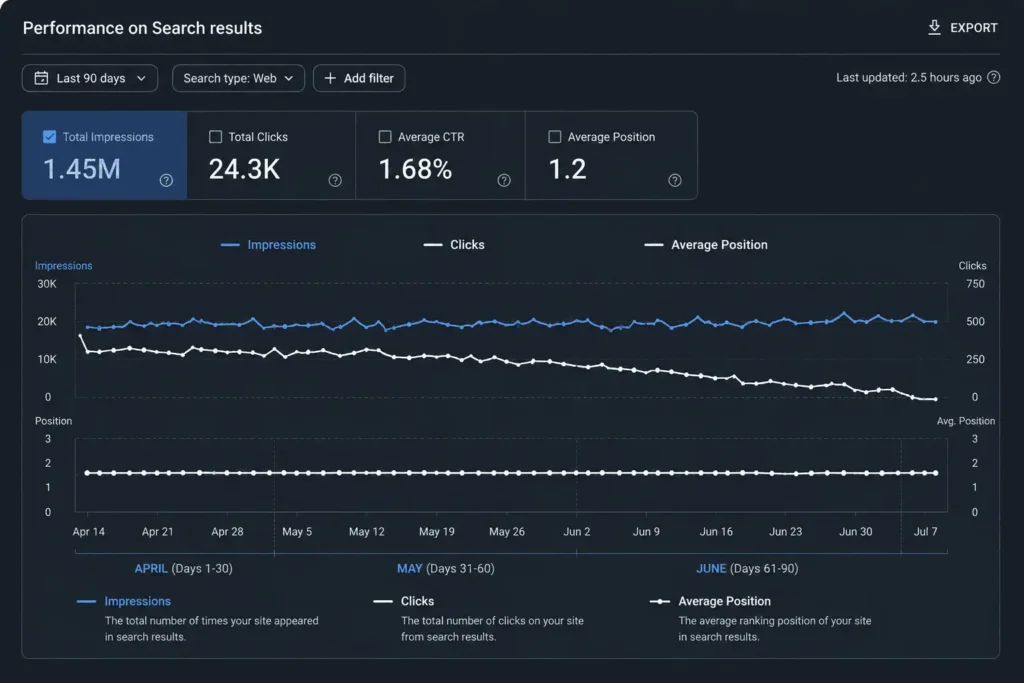Screen dimensions: 1024x683
Task: Enable the Average Position checkbox
Action: 554,137
